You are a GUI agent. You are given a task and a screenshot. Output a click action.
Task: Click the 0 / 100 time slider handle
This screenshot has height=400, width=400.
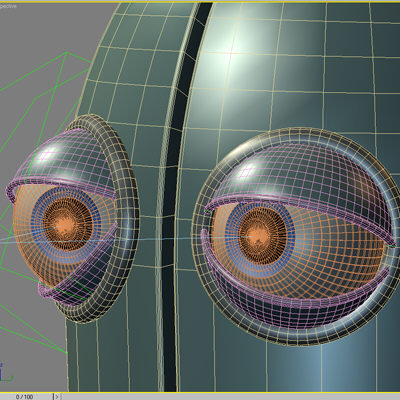click(x=25, y=397)
